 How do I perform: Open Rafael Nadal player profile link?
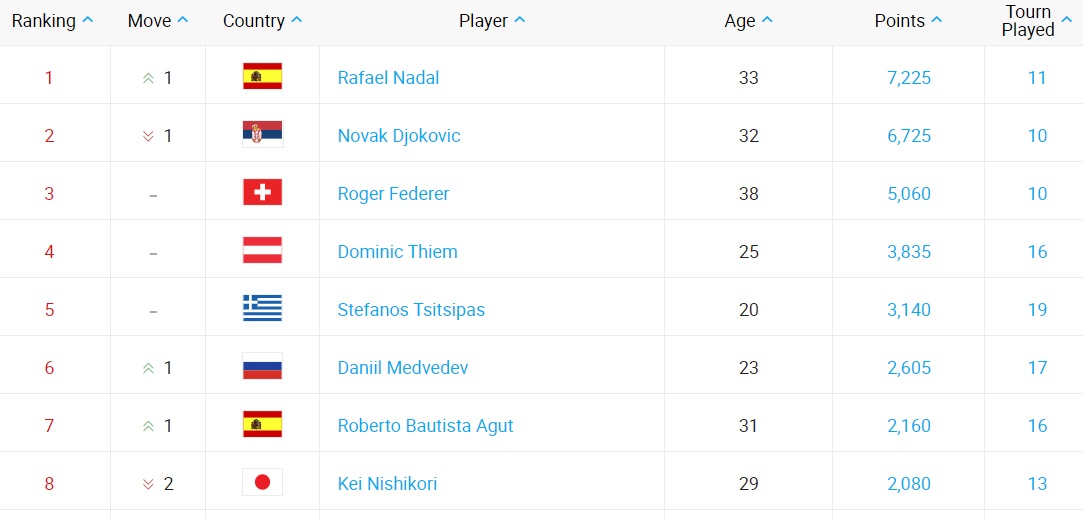[x=388, y=77]
